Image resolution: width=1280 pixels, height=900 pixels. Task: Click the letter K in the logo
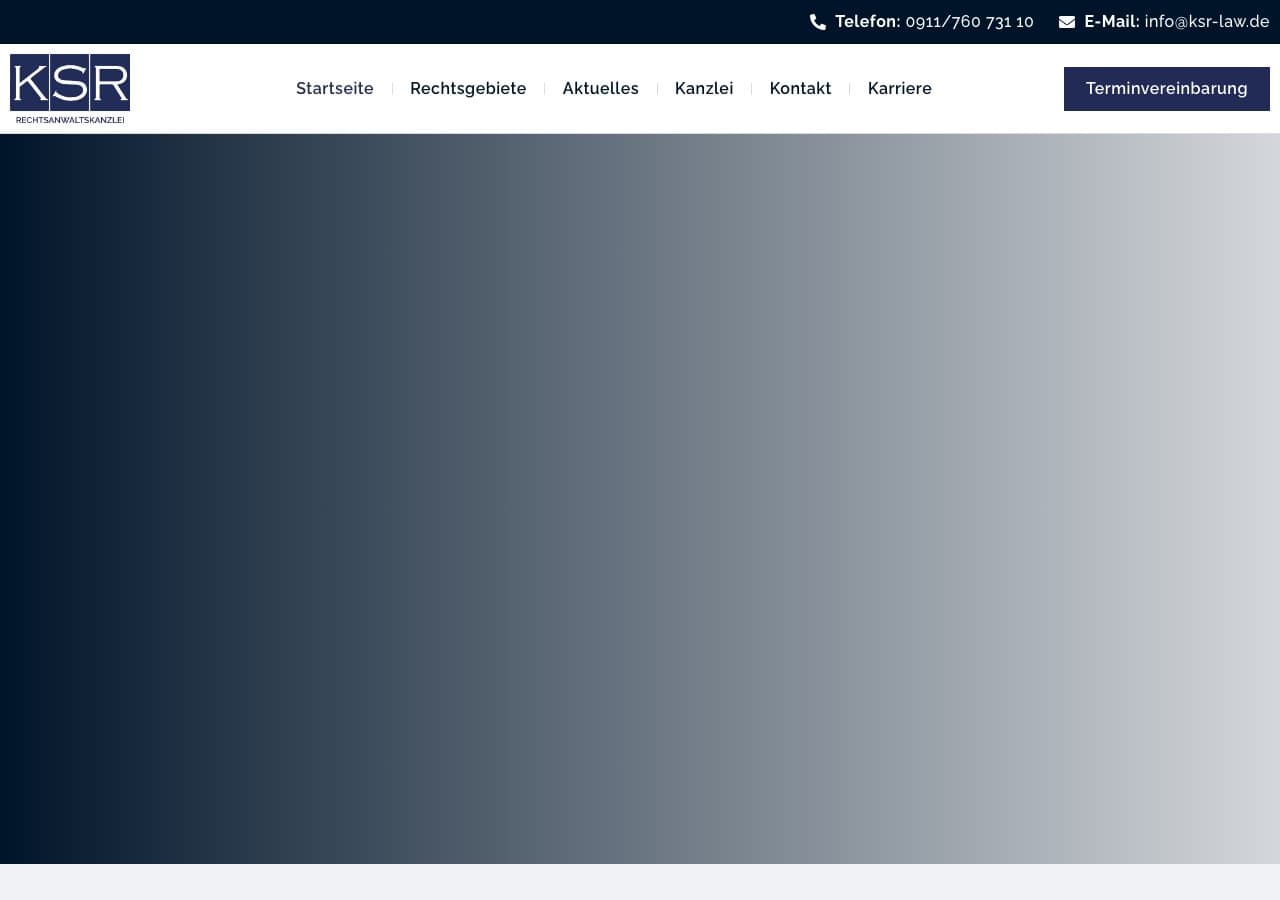point(29,83)
